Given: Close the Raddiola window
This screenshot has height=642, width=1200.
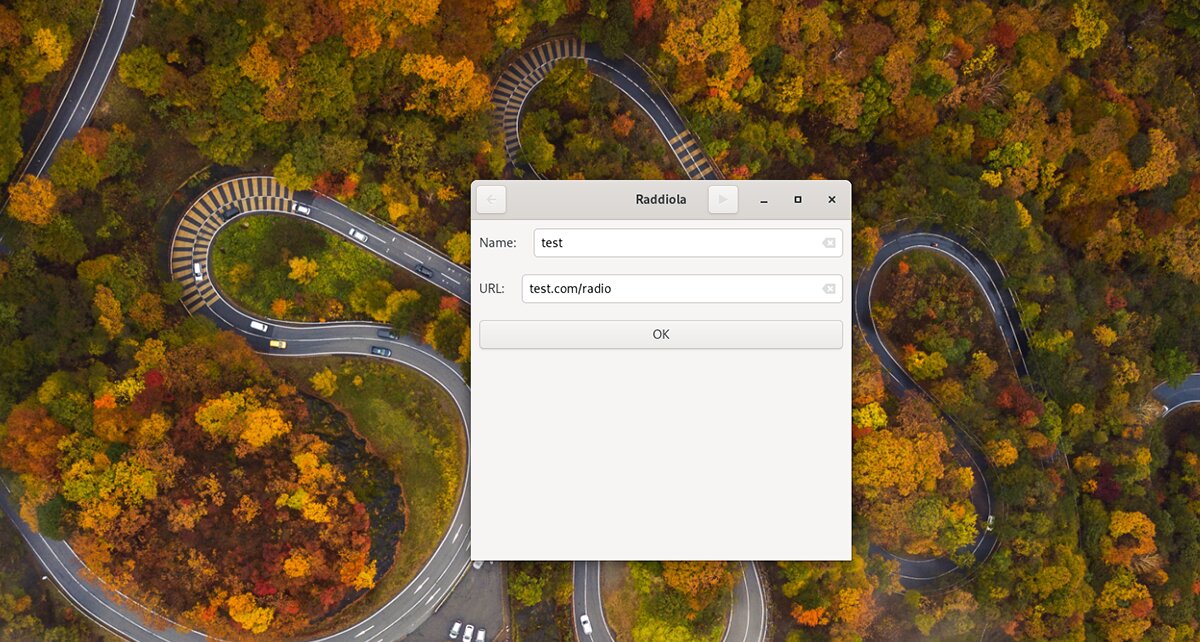Looking at the screenshot, I should [831, 200].
